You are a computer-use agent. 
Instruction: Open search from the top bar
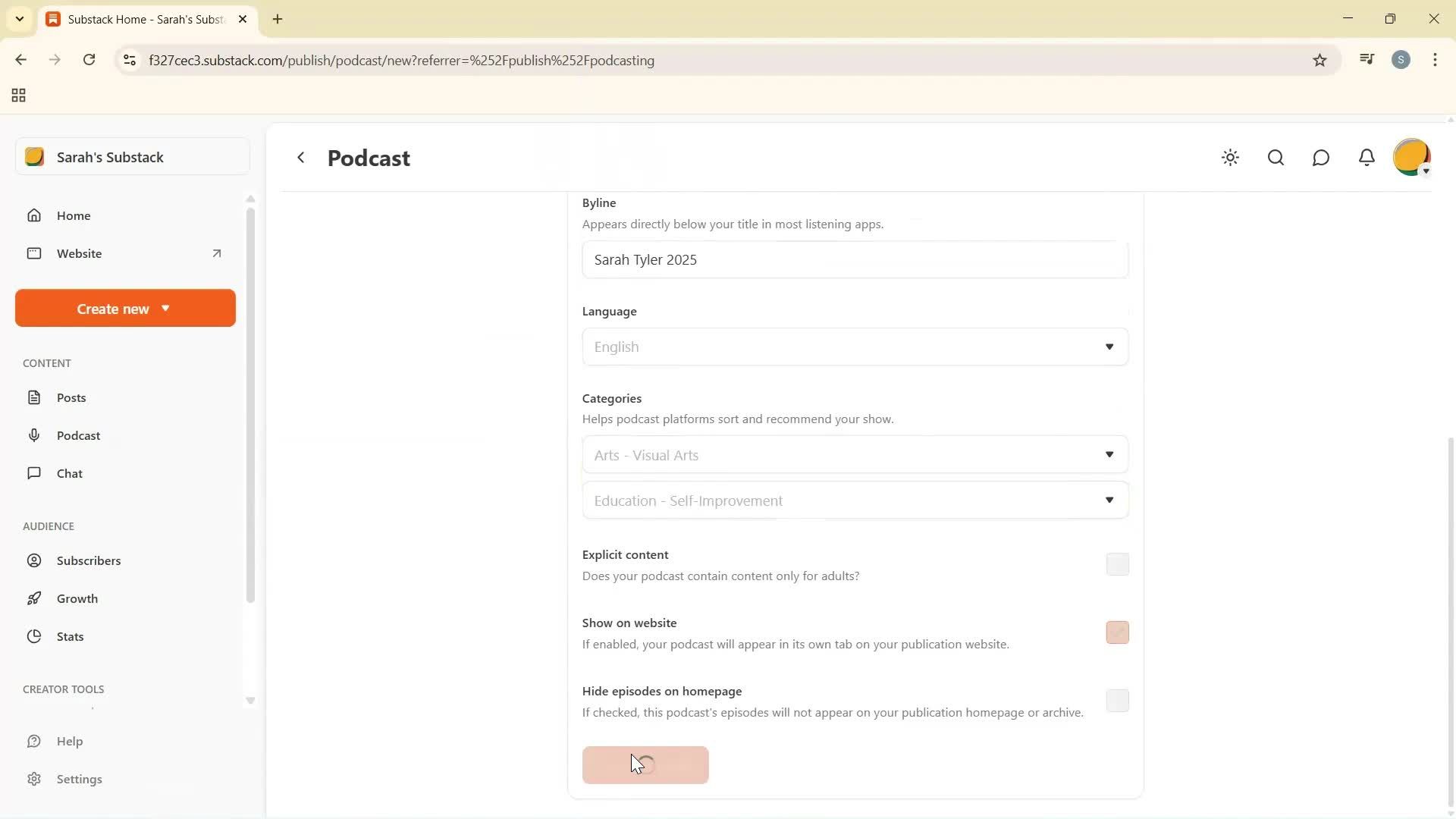[1276, 158]
